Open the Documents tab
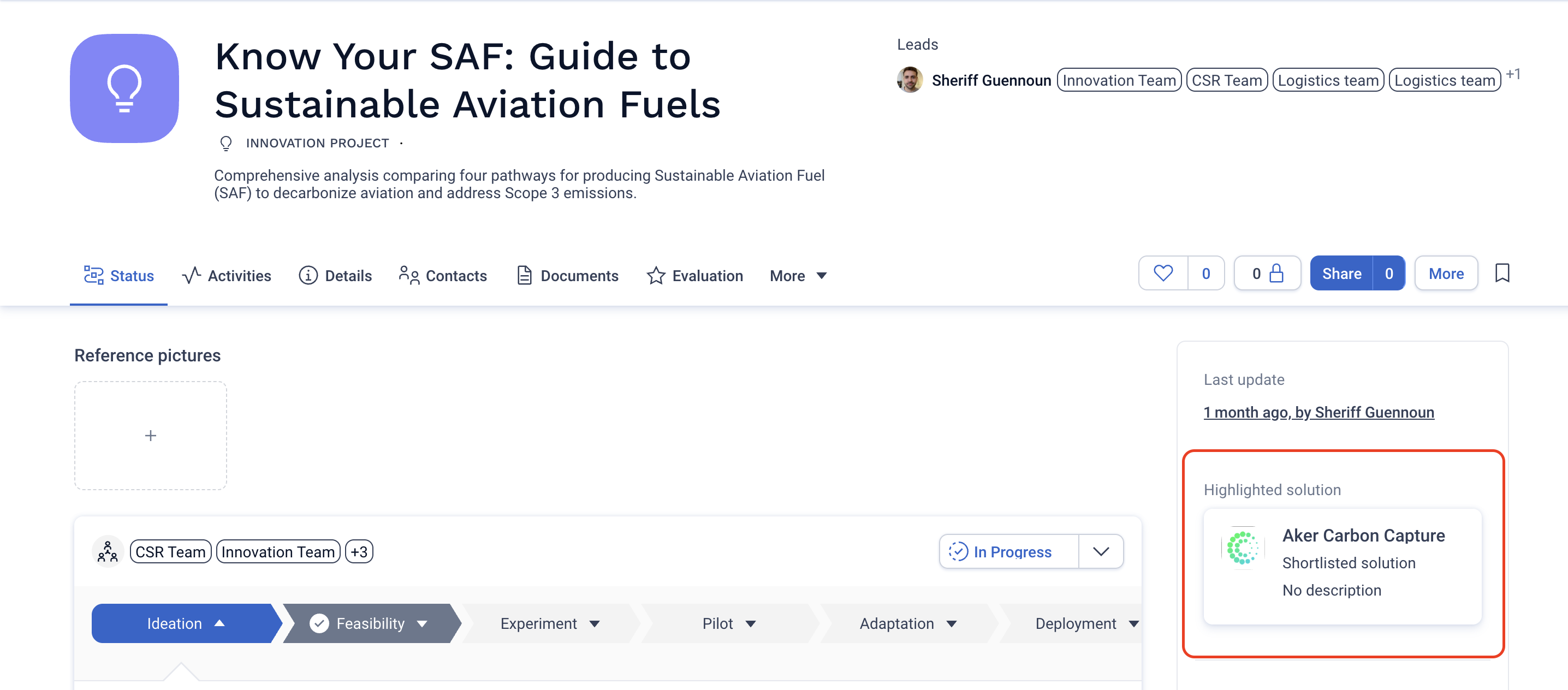 [x=567, y=276]
